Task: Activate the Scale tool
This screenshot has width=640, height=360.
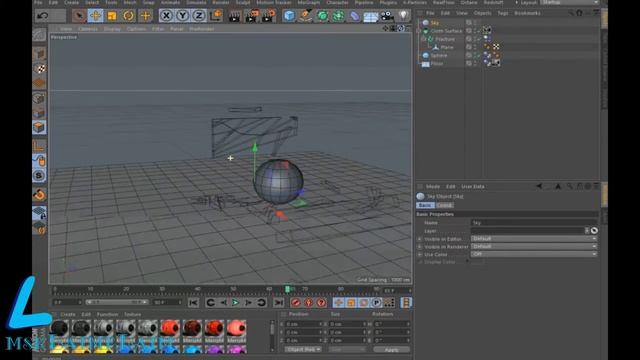Action: [x=111, y=16]
